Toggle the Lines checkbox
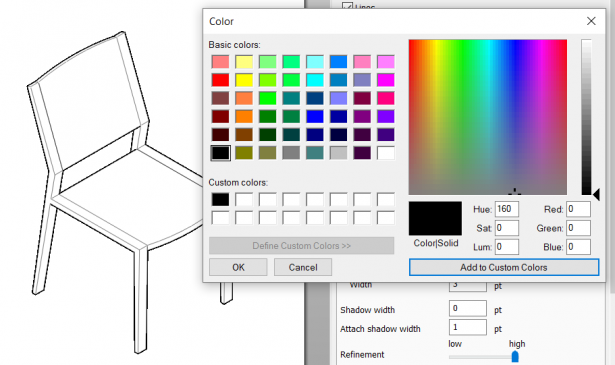Screen dimensions: 615x365 coord(348,6)
